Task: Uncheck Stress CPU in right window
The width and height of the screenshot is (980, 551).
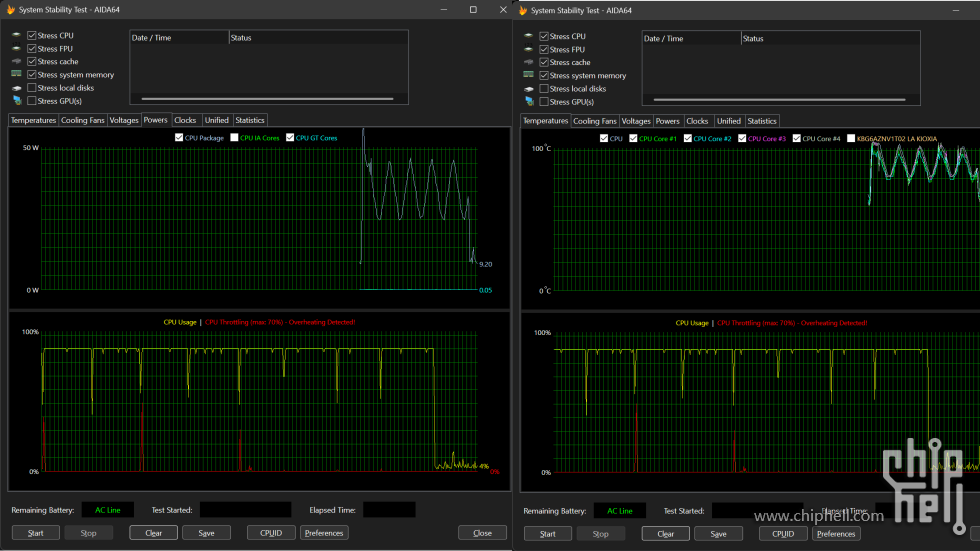Action: [544, 36]
